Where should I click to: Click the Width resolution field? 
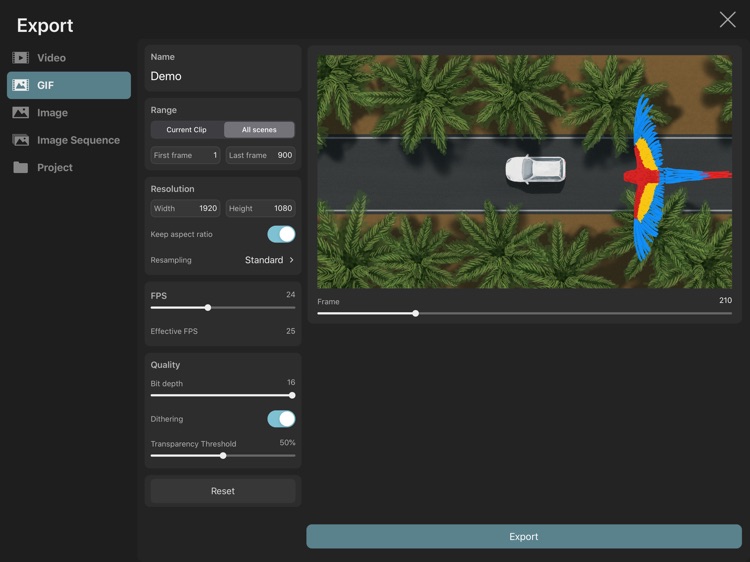(x=185, y=209)
